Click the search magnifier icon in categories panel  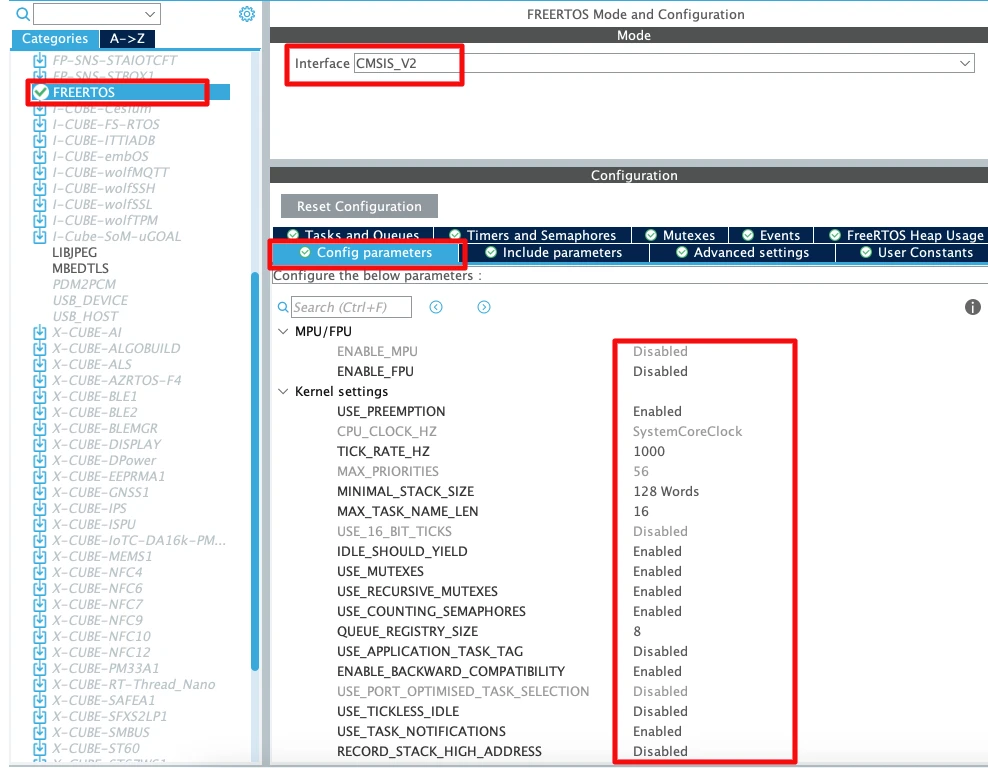[23, 14]
